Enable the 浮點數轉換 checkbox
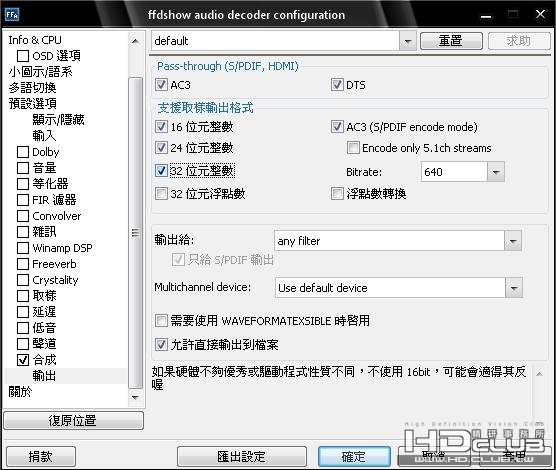The height and width of the screenshot is (470, 556). pos(337,194)
